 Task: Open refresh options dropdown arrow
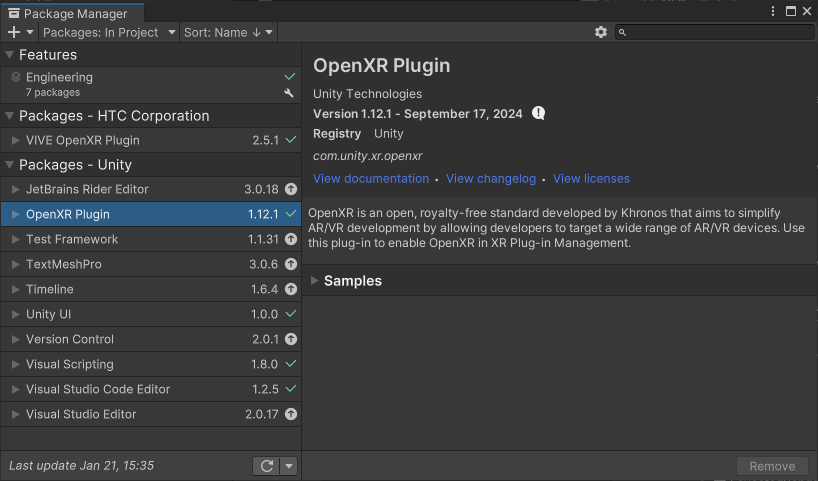click(x=289, y=466)
